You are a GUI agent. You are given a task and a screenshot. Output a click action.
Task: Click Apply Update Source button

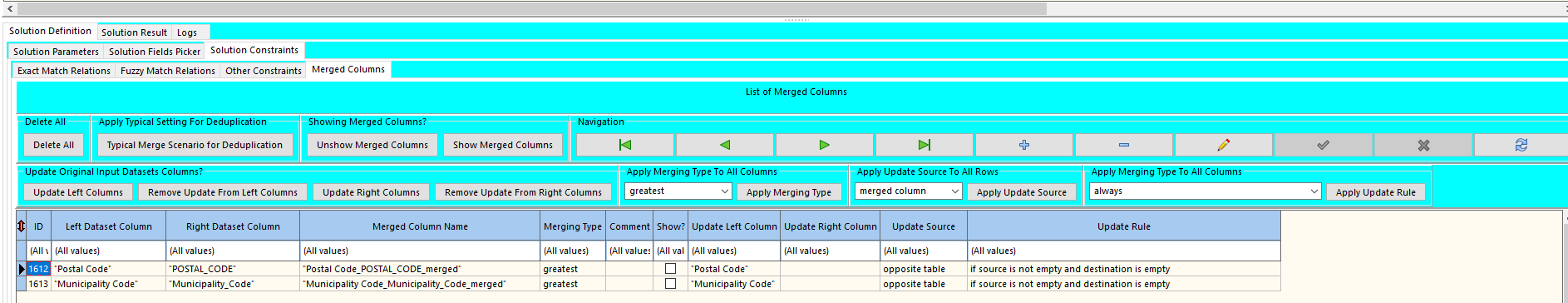coord(1022,192)
